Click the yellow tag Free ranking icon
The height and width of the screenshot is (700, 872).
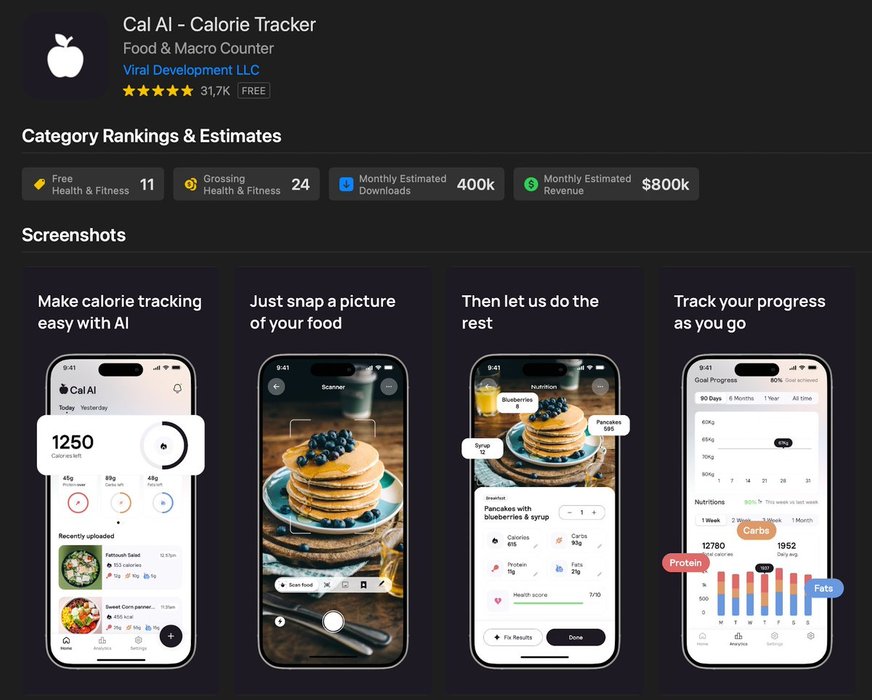click(39, 184)
